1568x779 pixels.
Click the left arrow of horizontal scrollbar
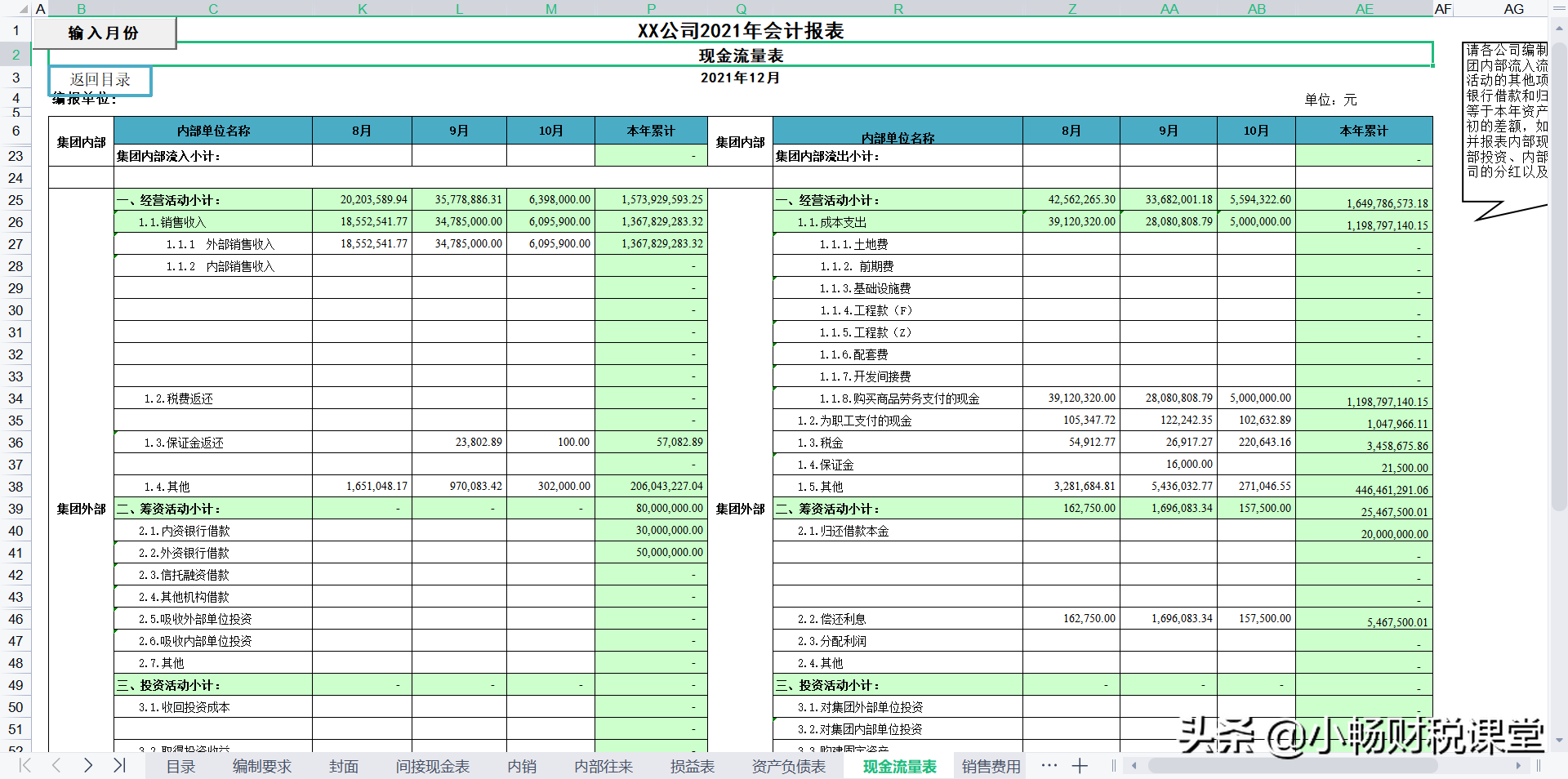pos(1134,766)
